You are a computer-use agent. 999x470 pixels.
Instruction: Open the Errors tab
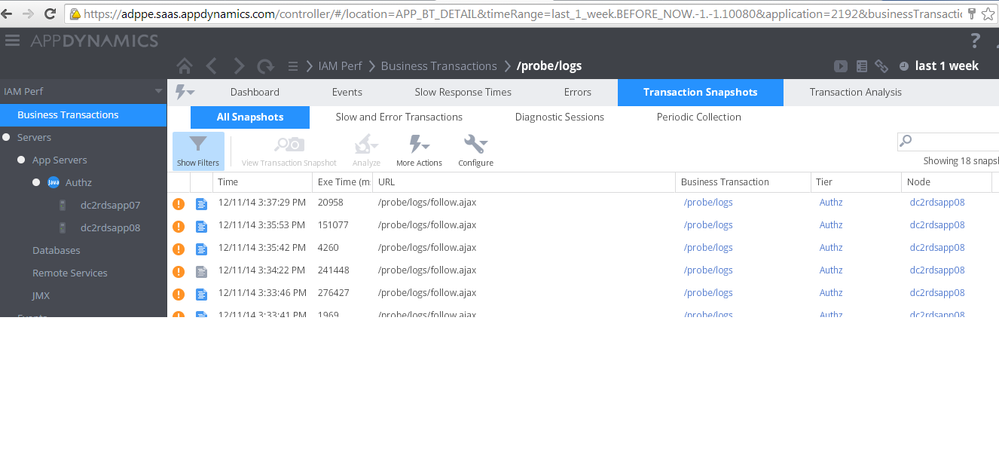coord(578,92)
